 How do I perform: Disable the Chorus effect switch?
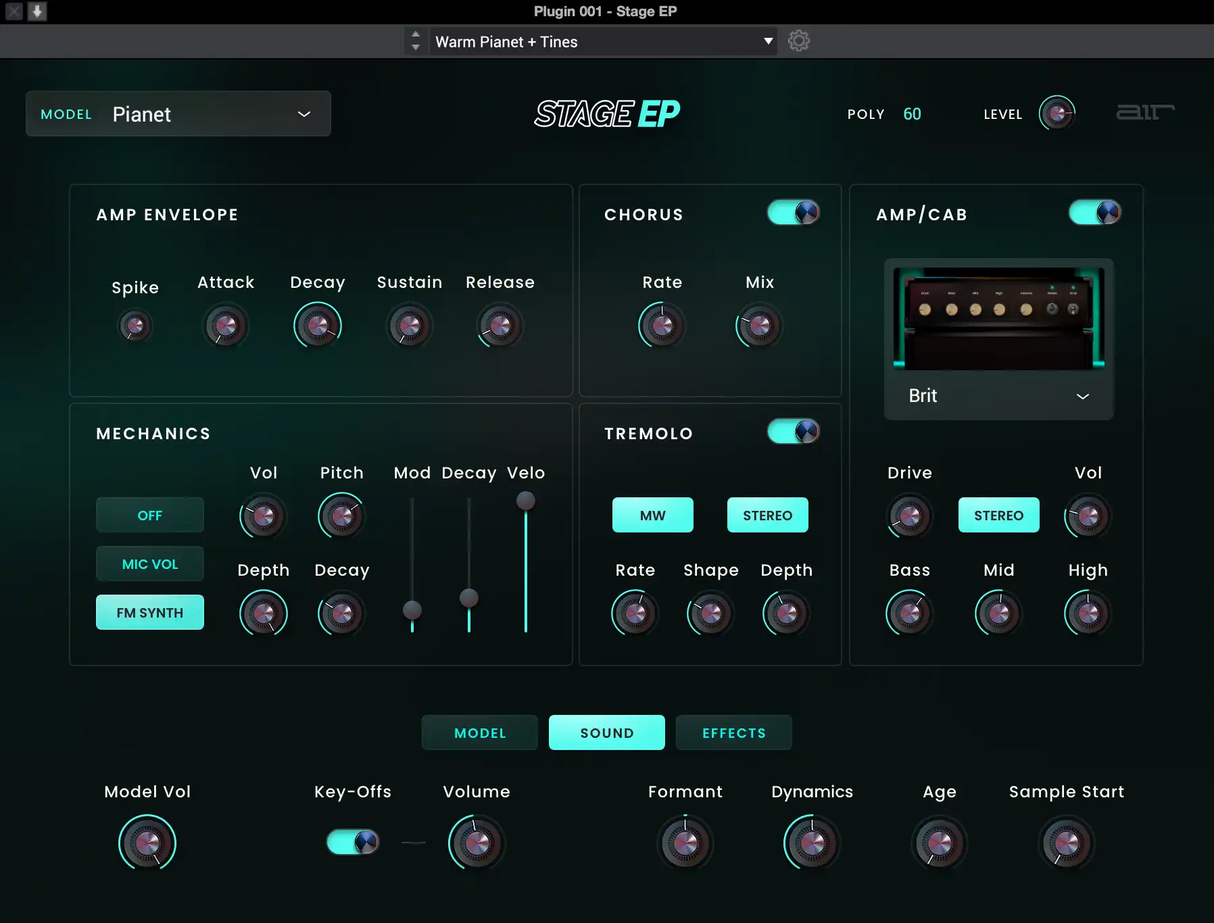[x=793, y=213]
